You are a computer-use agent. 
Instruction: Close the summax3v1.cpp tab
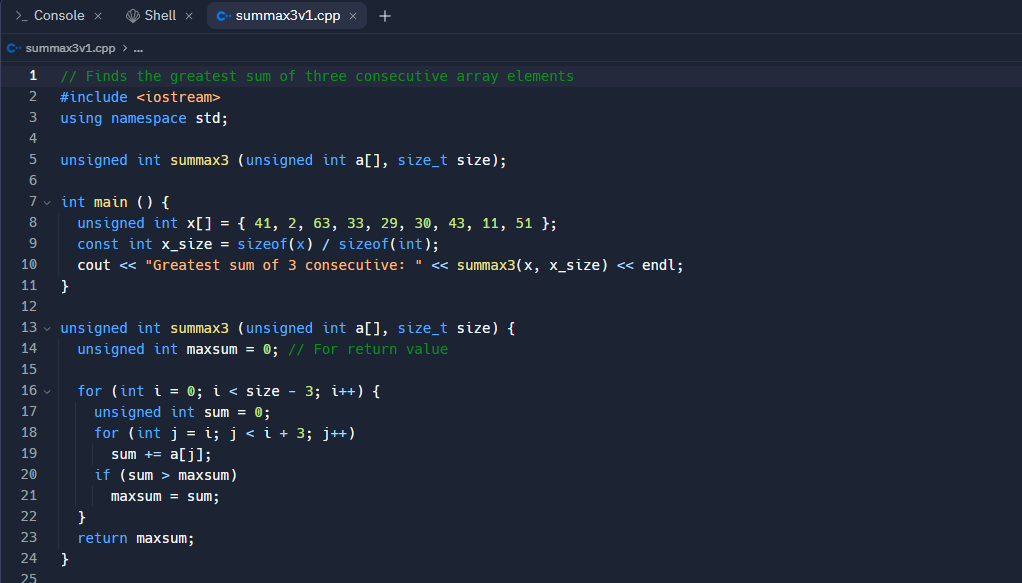point(355,16)
